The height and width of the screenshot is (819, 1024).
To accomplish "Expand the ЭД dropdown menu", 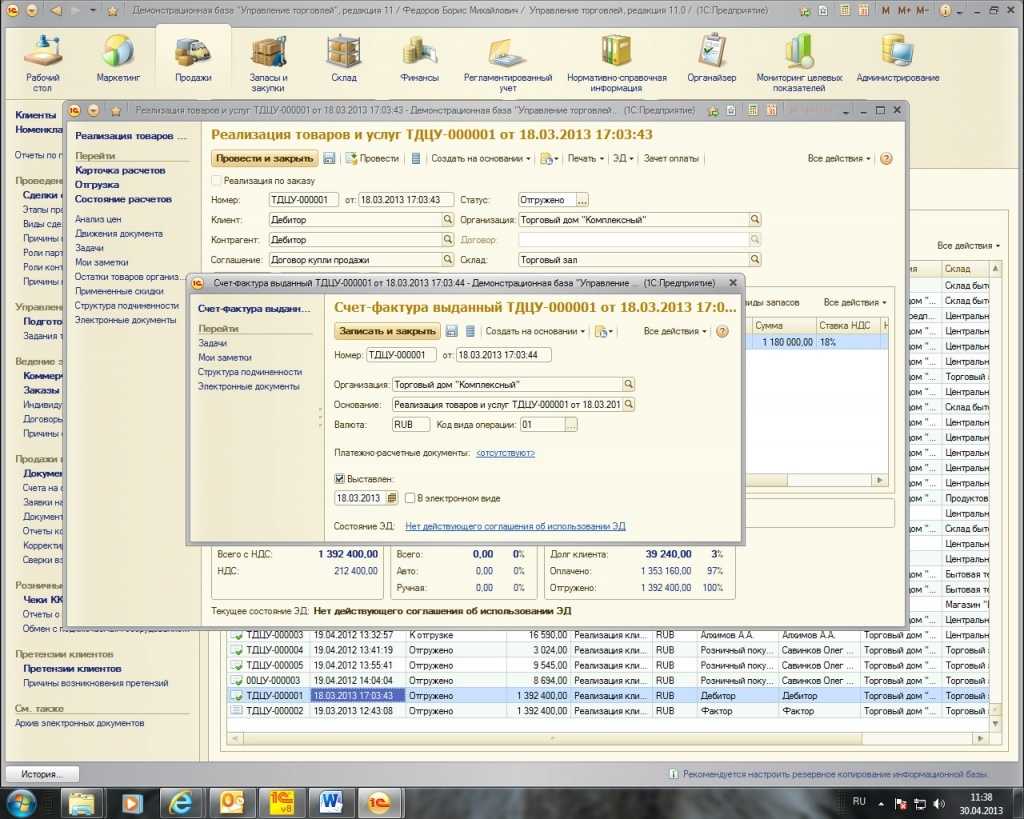I will 623,158.
